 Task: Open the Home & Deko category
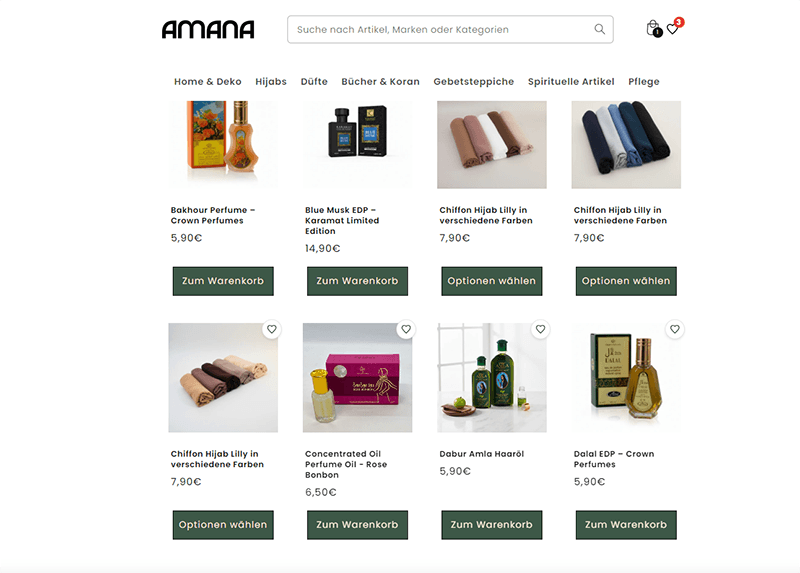208,82
